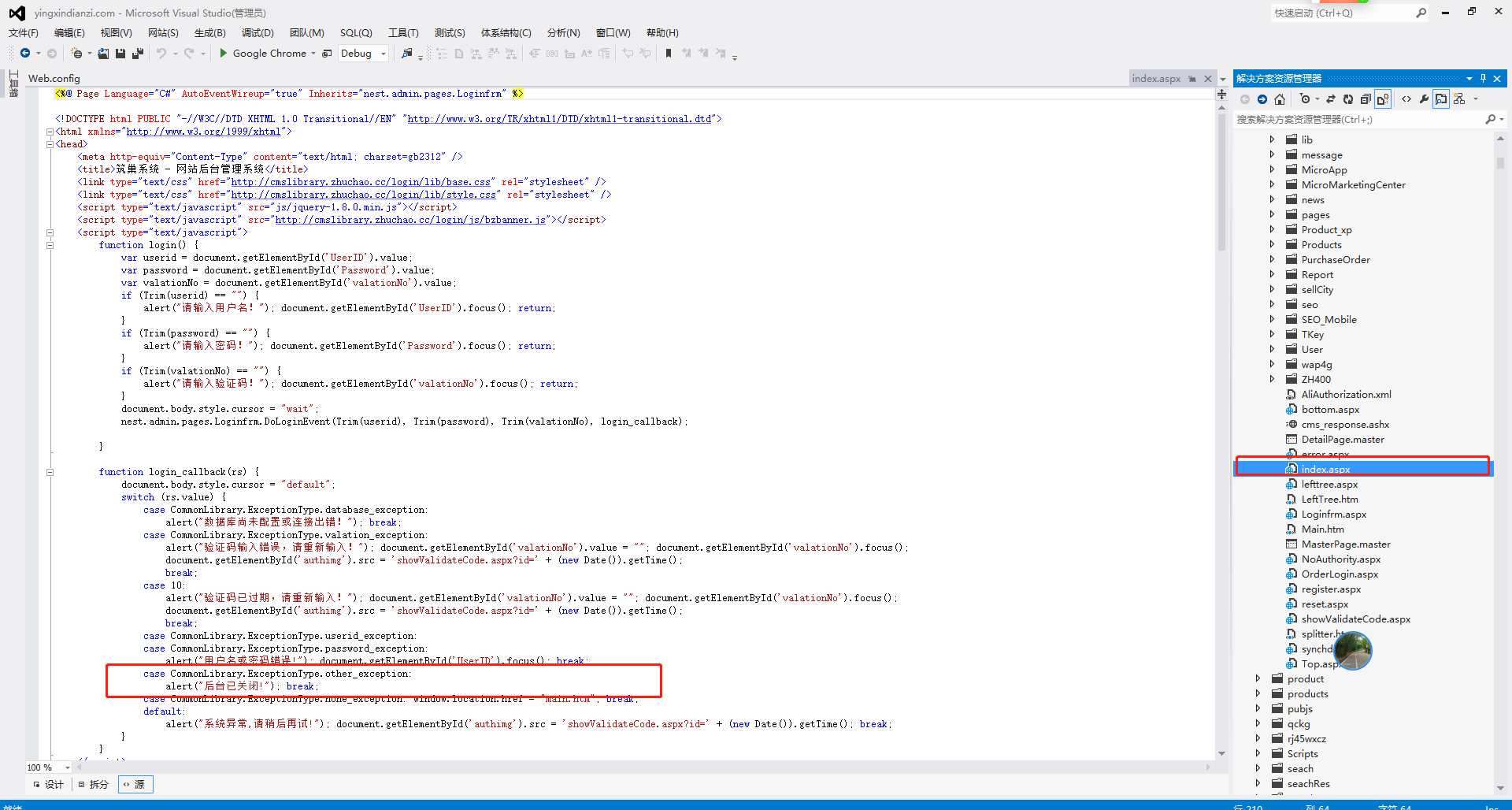The height and width of the screenshot is (810, 1512).
Task: Save all files
Action: point(138,53)
